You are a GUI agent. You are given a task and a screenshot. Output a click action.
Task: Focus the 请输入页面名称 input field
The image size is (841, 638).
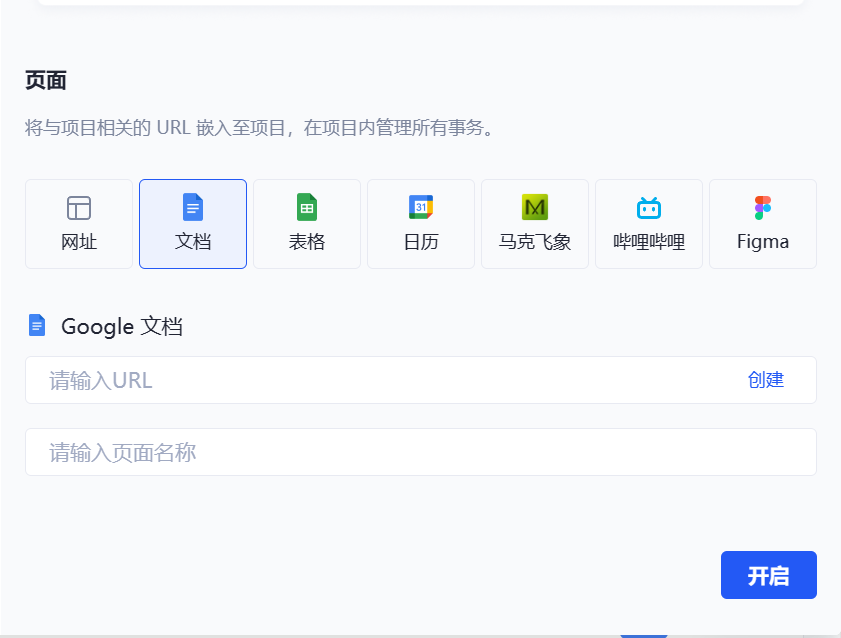pos(420,453)
